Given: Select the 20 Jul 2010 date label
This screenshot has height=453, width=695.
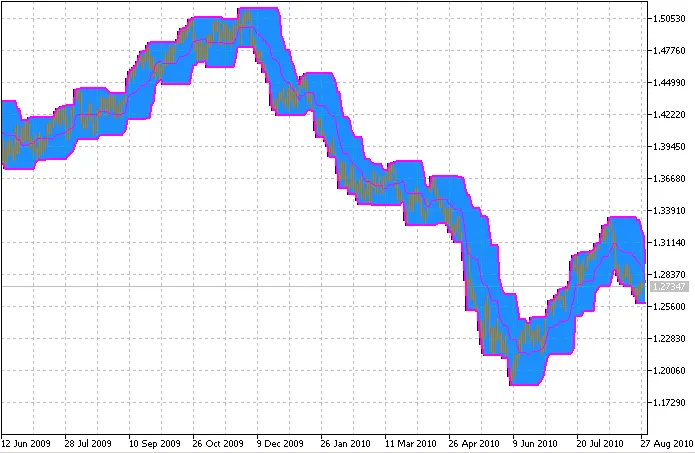Looking at the screenshot, I should click(600, 442).
